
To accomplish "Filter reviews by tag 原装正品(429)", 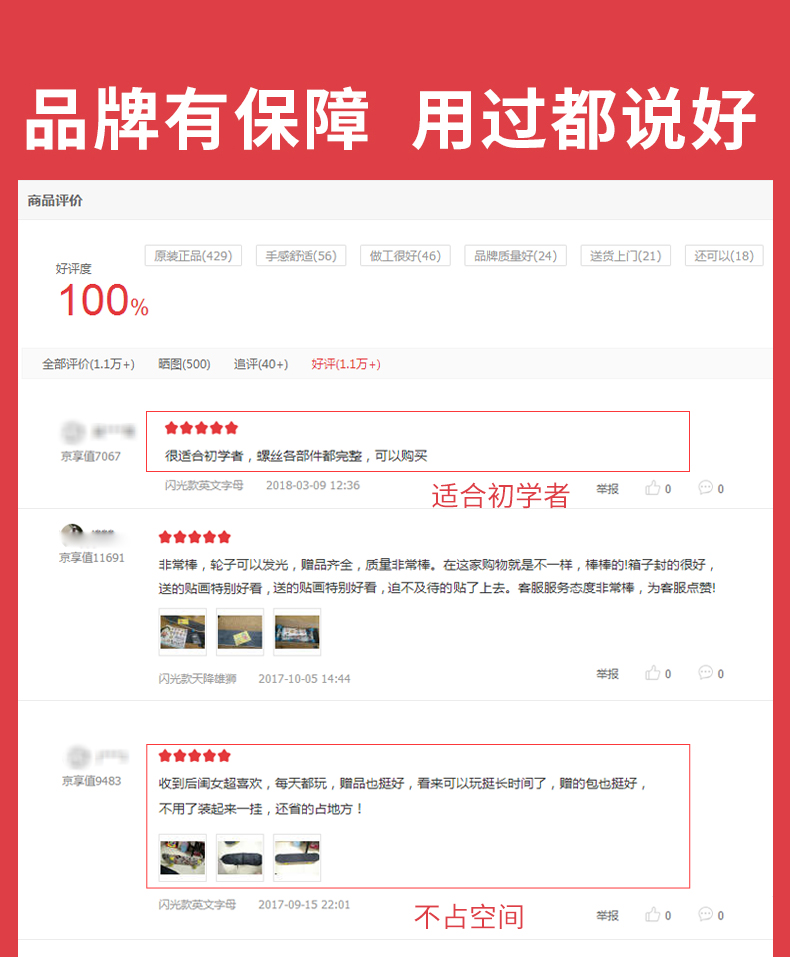I will pyautogui.click(x=193, y=256).
